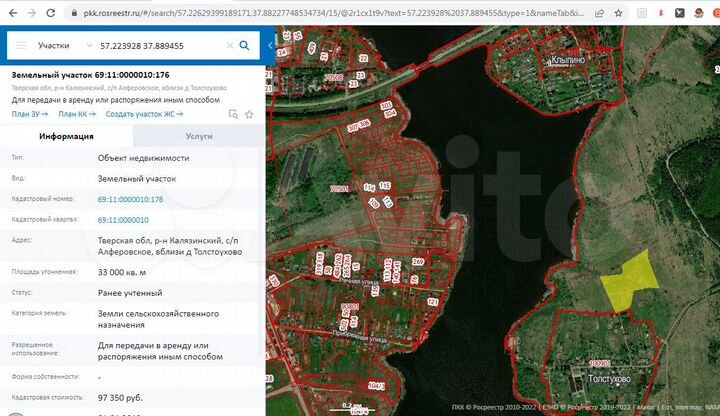Image resolution: width=720 pixels, height=416 pixels.
Task: Collapse the left info panel arrow
Action: pyautogui.click(x=271, y=46)
